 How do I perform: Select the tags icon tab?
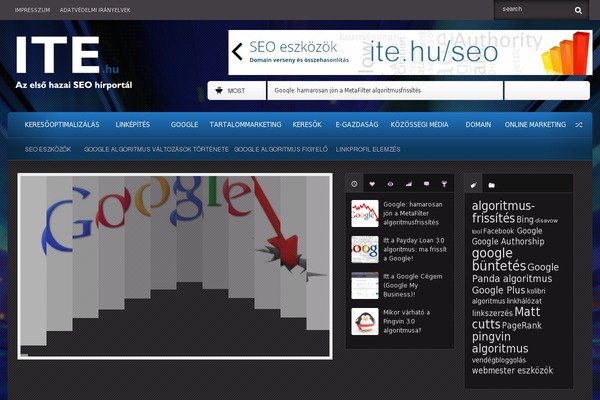(x=473, y=185)
